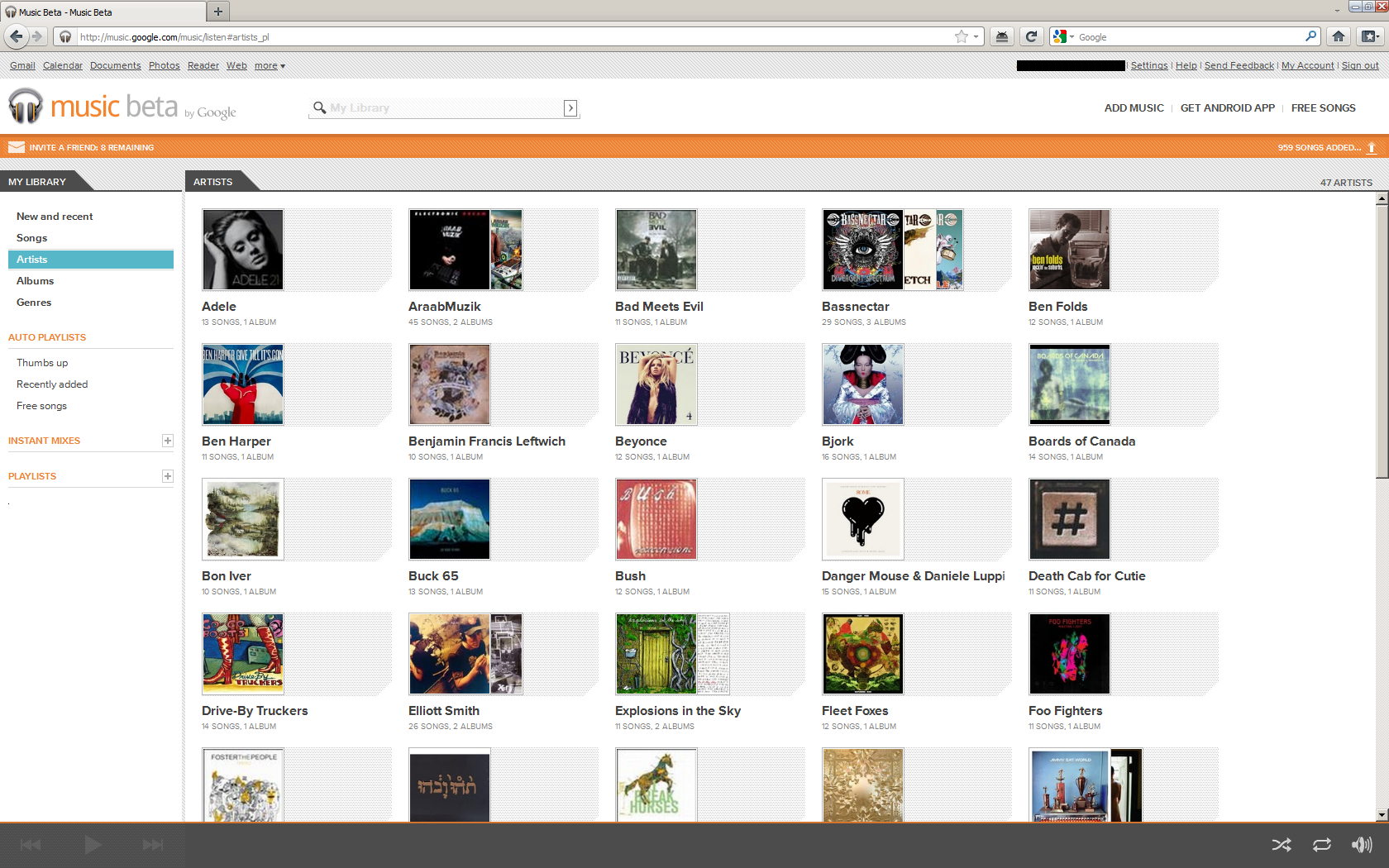Reload the page with the refresh icon
This screenshot has width=1389, height=868.
pos(1030,36)
